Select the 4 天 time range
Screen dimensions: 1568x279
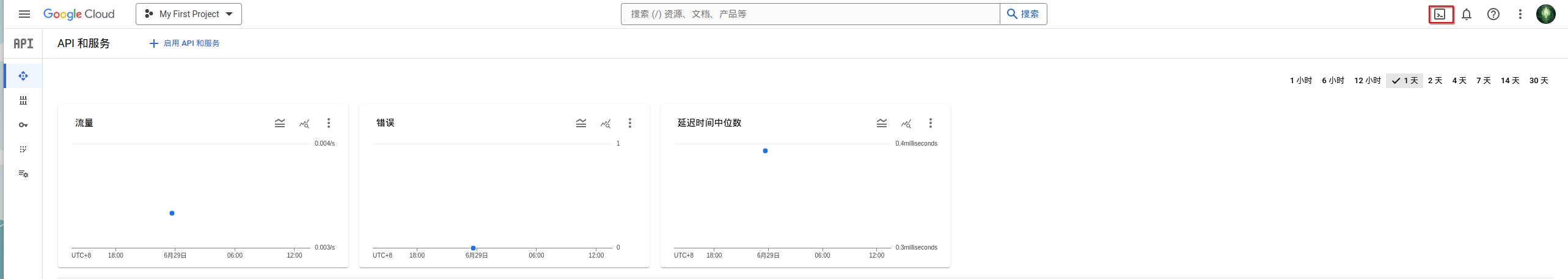1459,81
